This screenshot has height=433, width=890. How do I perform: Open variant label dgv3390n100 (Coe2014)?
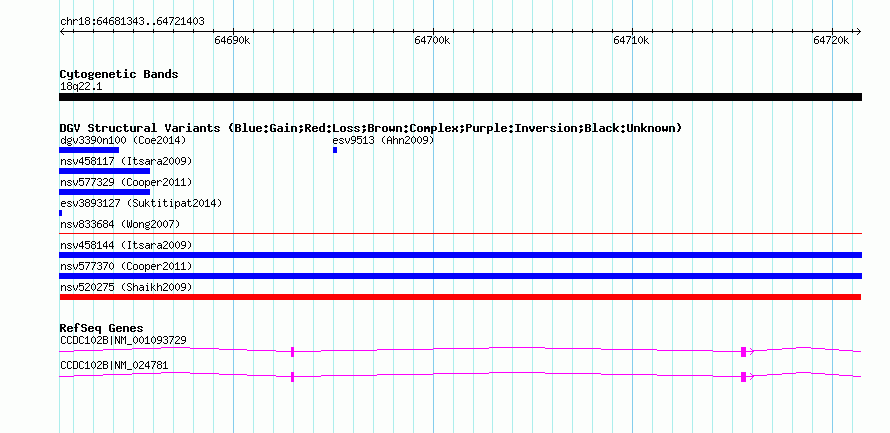click(123, 140)
